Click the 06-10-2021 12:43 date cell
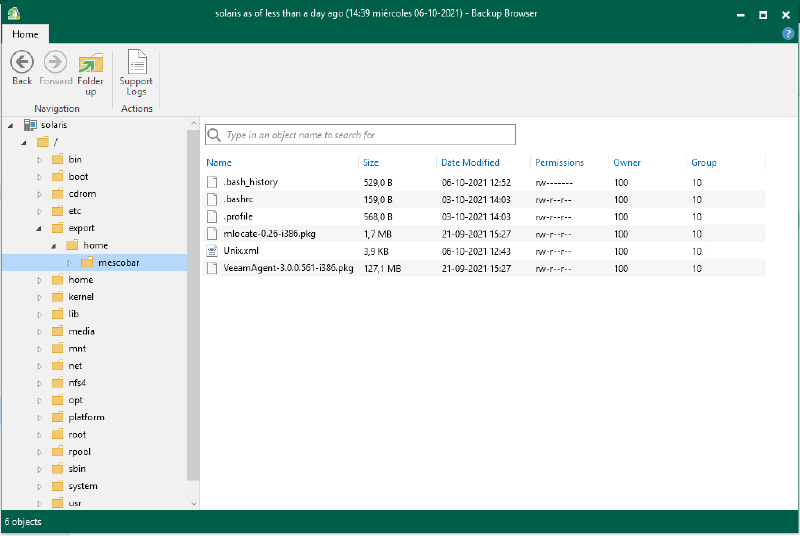The image size is (800, 536). [476, 251]
